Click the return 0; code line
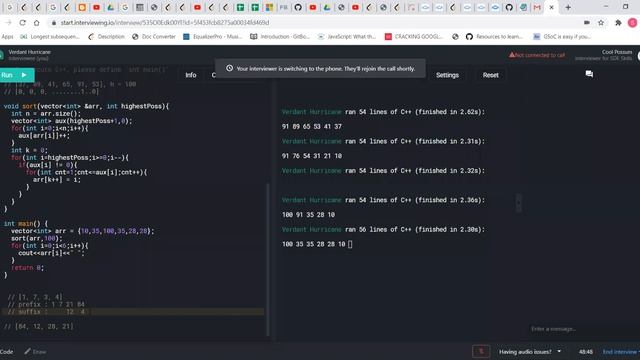The image size is (640, 360). 27,268
